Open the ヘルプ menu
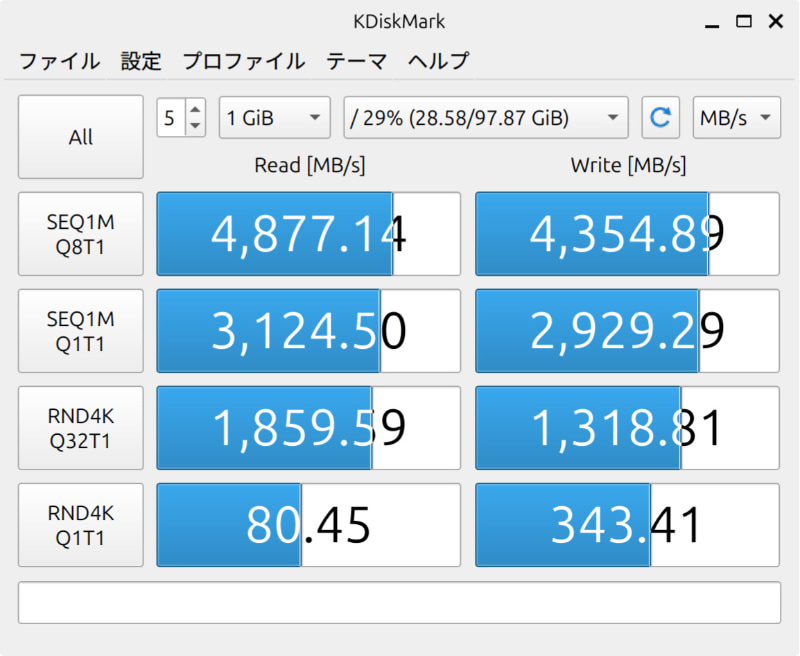The height and width of the screenshot is (656, 800). tap(438, 61)
